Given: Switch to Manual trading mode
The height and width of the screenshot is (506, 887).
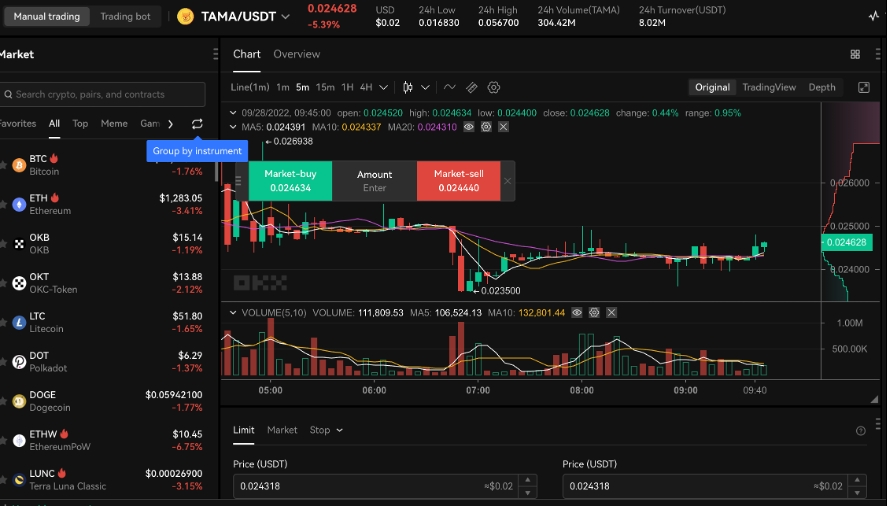Looking at the screenshot, I should pos(46,16).
